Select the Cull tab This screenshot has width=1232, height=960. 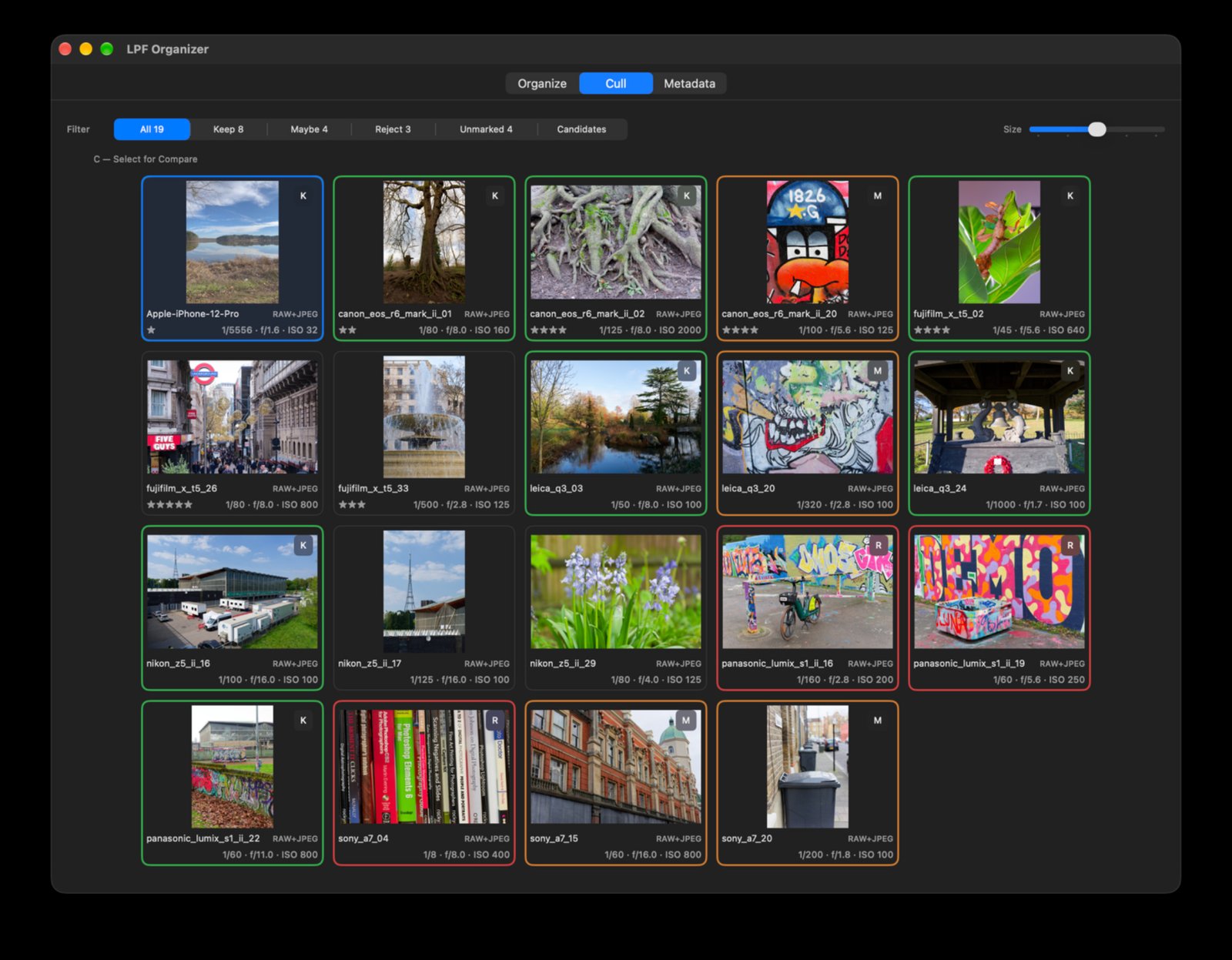[x=616, y=83]
